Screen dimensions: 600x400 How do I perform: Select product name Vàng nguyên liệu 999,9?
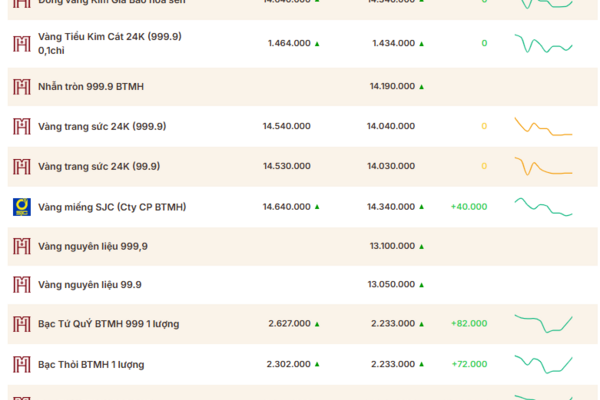pyautogui.click(x=93, y=247)
